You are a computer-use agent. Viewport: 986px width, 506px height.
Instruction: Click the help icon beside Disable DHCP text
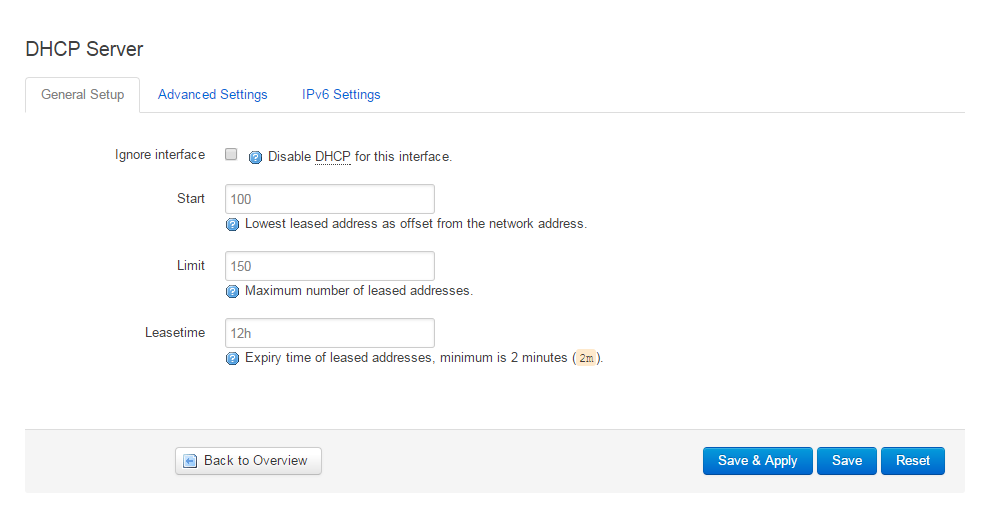click(255, 157)
